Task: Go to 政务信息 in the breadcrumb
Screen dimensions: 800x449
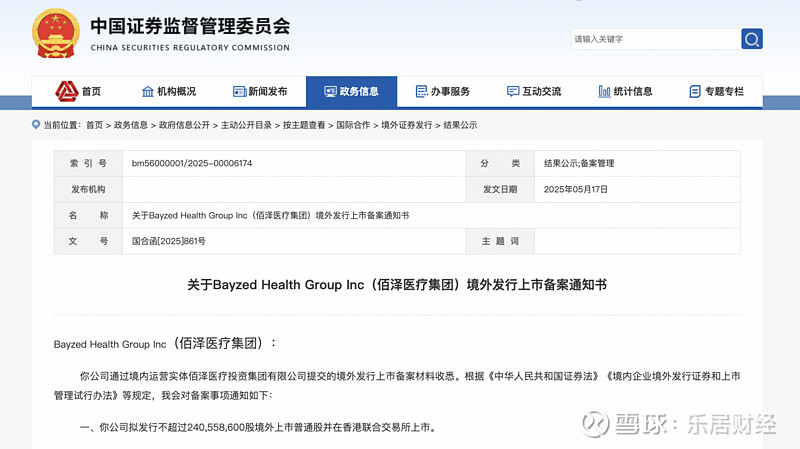Action: [x=131, y=125]
